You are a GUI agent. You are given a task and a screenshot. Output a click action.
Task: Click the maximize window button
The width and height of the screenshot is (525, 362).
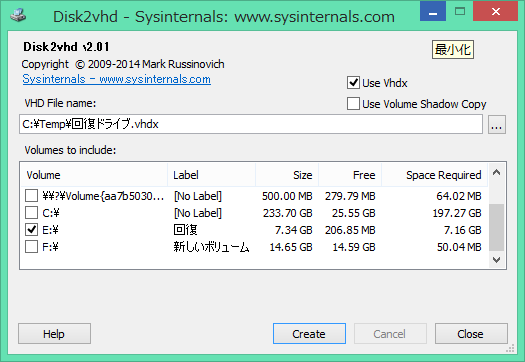(x=460, y=11)
